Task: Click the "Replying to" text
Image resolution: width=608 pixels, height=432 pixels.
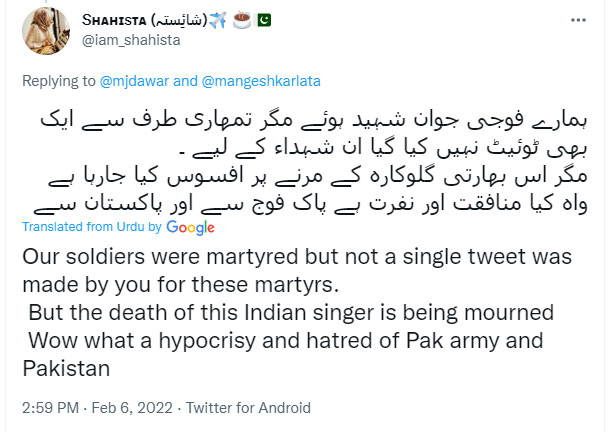Action: click(x=58, y=77)
